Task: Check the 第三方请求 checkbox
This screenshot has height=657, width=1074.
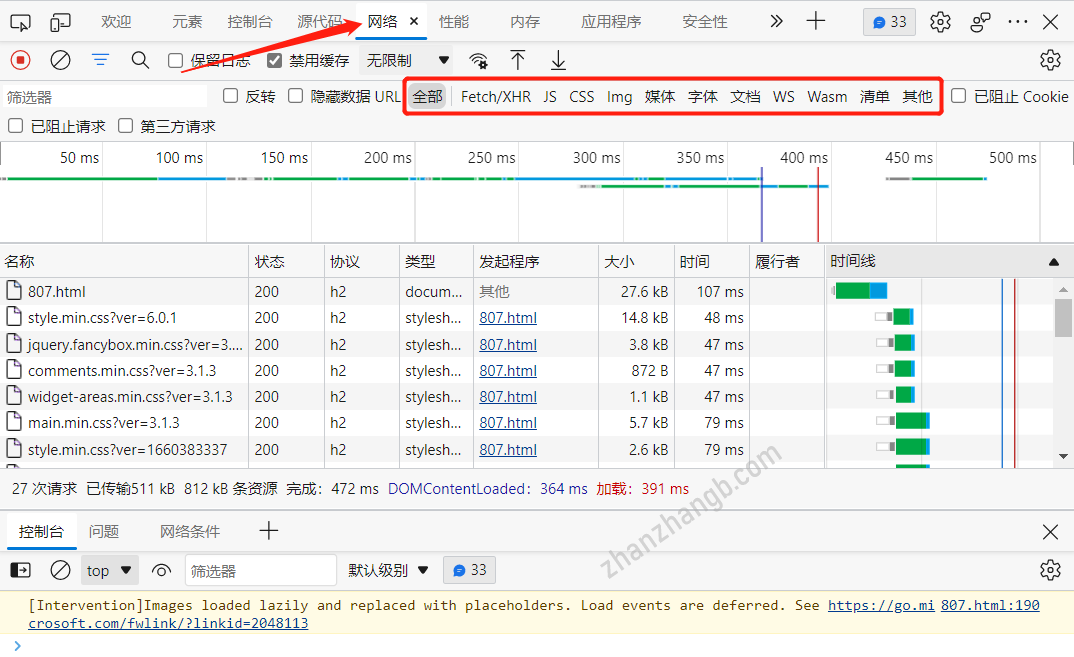Action: 126,126
